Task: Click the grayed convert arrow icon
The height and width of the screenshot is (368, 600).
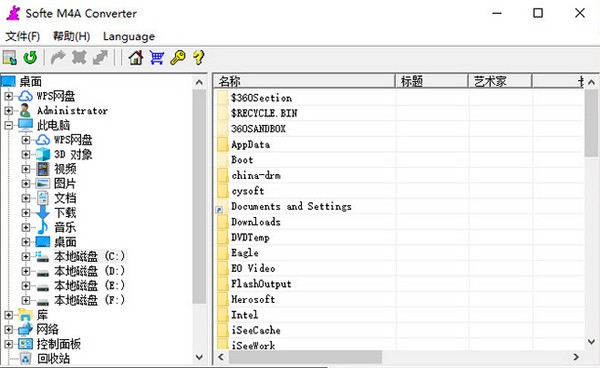Action: click(58, 58)
